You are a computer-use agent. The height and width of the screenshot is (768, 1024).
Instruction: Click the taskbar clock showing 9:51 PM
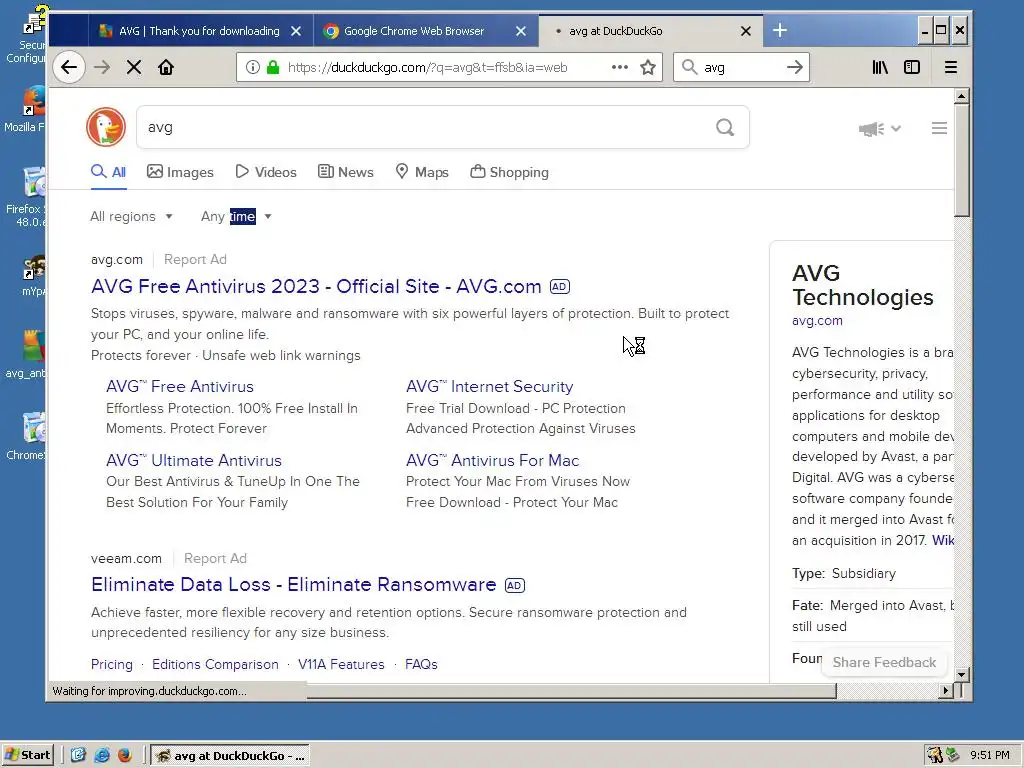point(989,755)
